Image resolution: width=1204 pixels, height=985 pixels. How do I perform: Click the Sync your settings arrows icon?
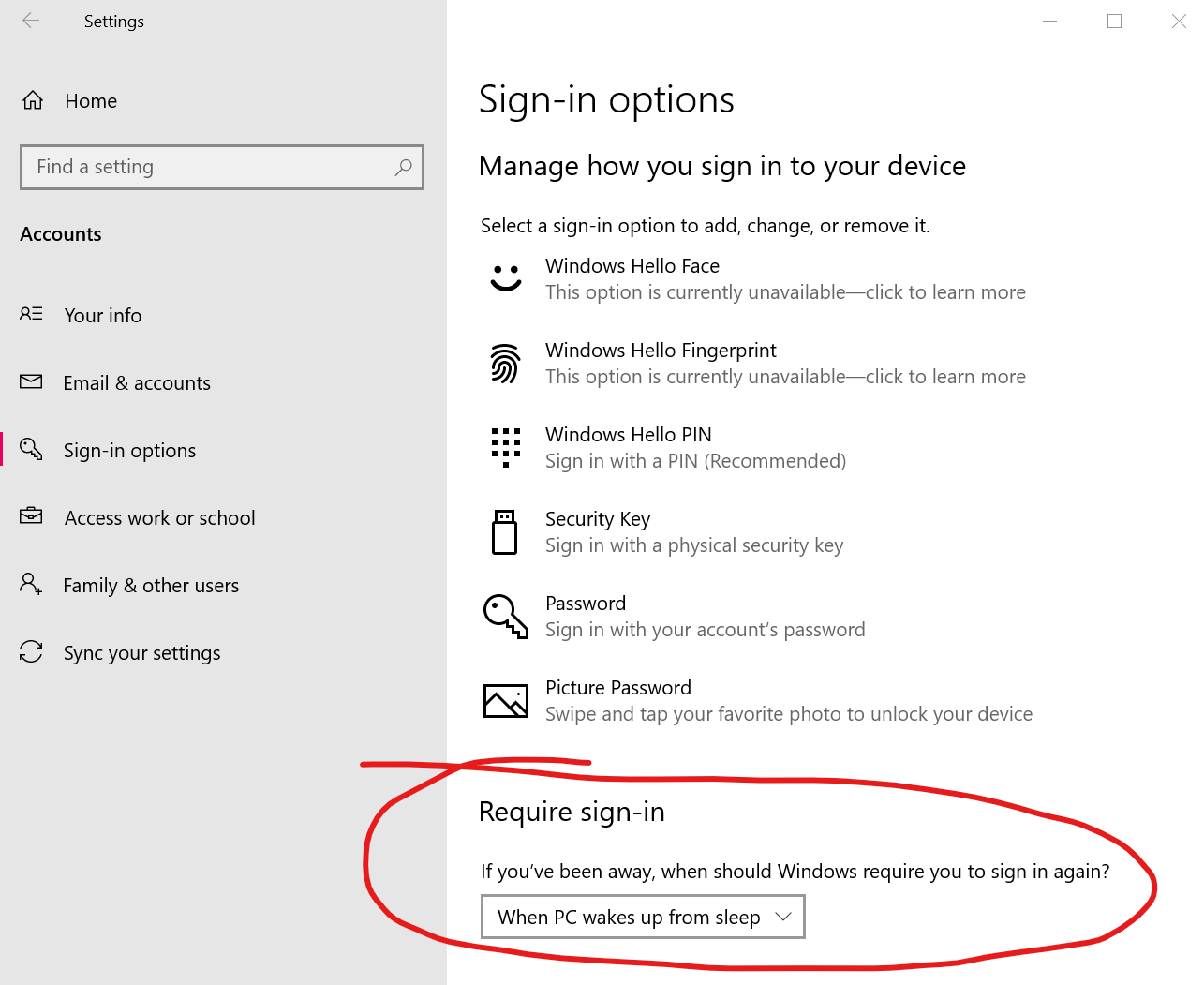tap(31, 651)
